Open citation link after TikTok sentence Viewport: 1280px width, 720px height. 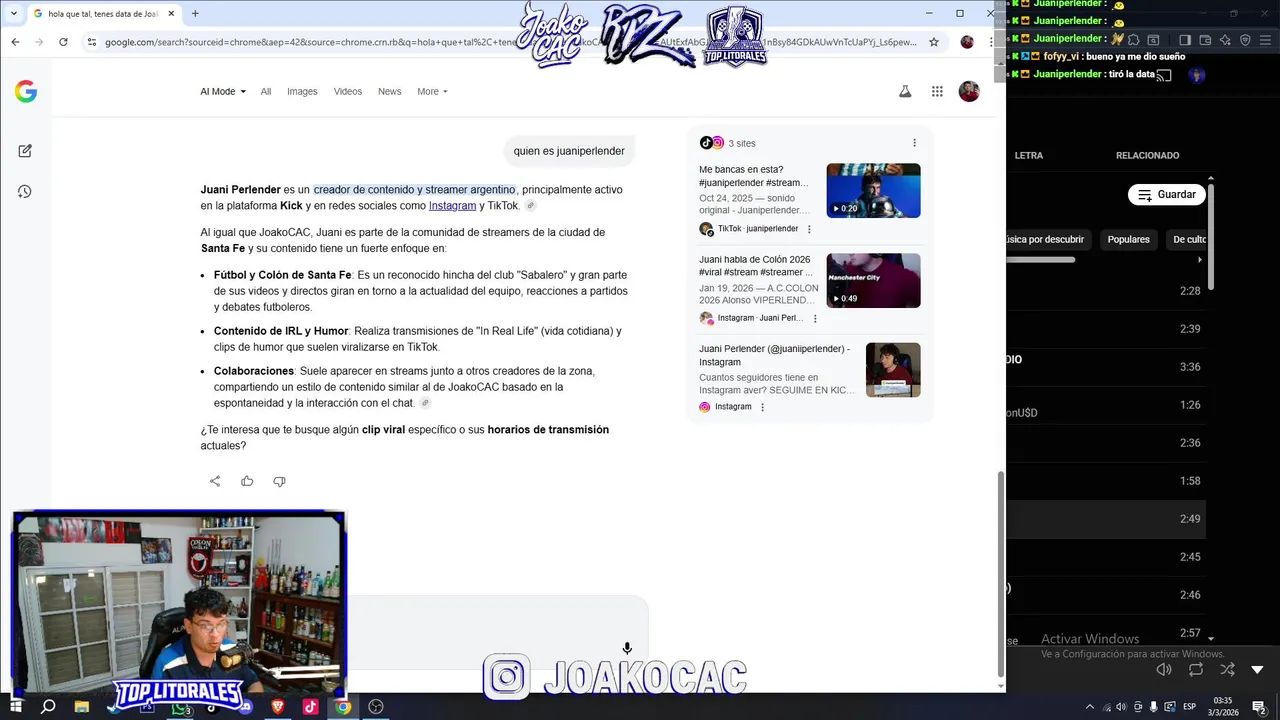pyautogui.click(x=531, y=206)
